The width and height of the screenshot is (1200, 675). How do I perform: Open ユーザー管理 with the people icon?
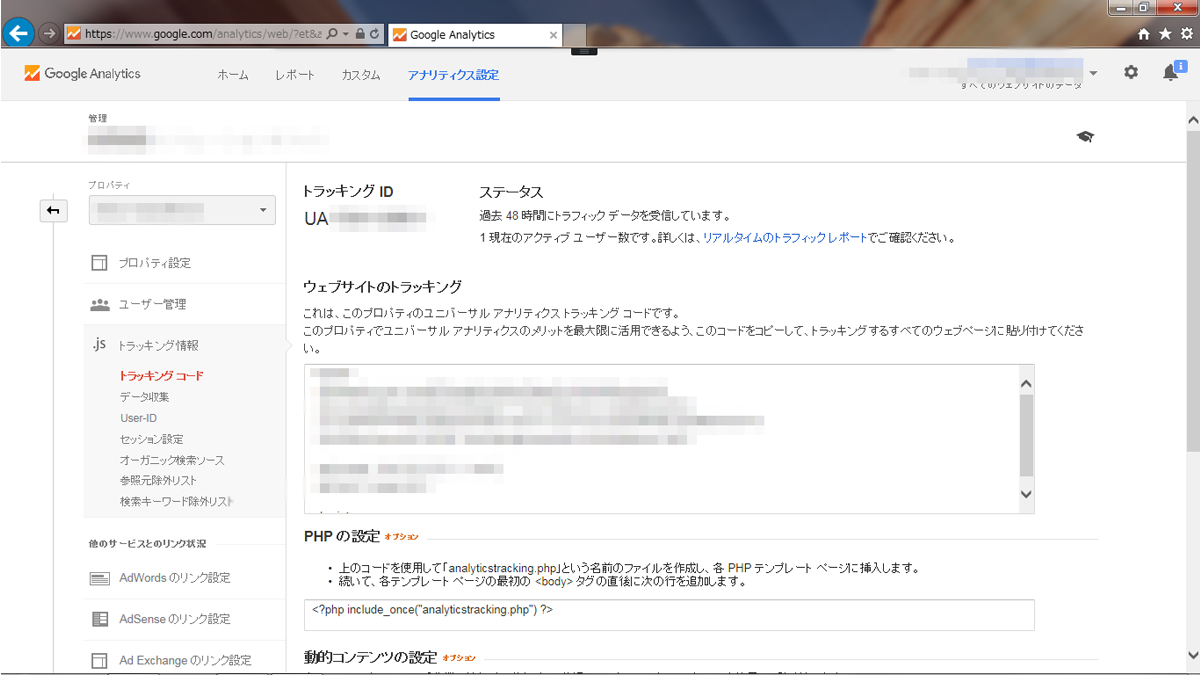[x=152, y=304]
